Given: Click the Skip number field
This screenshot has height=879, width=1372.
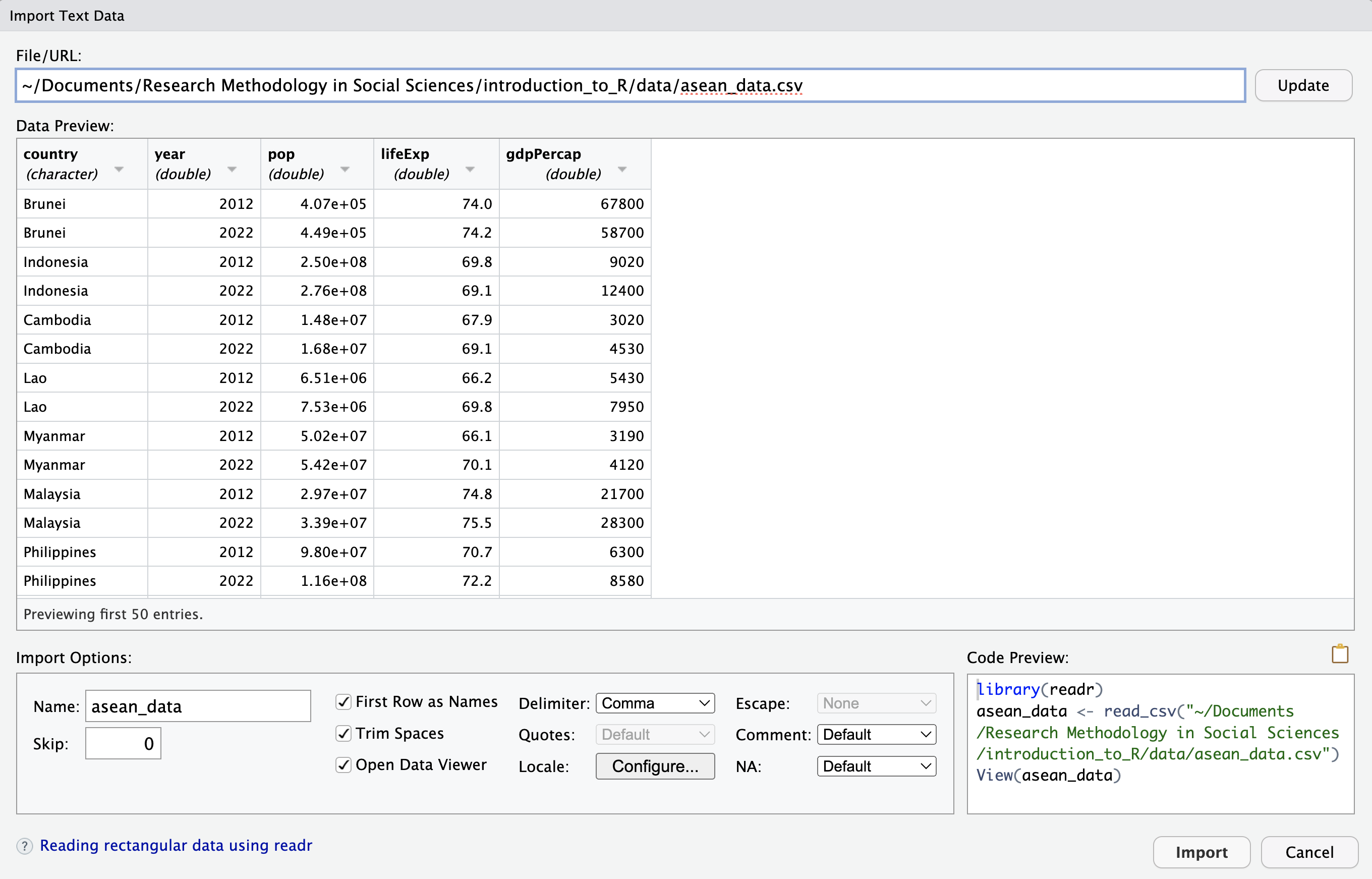Looking at the screenshot, I should click(x=123, y=744).
